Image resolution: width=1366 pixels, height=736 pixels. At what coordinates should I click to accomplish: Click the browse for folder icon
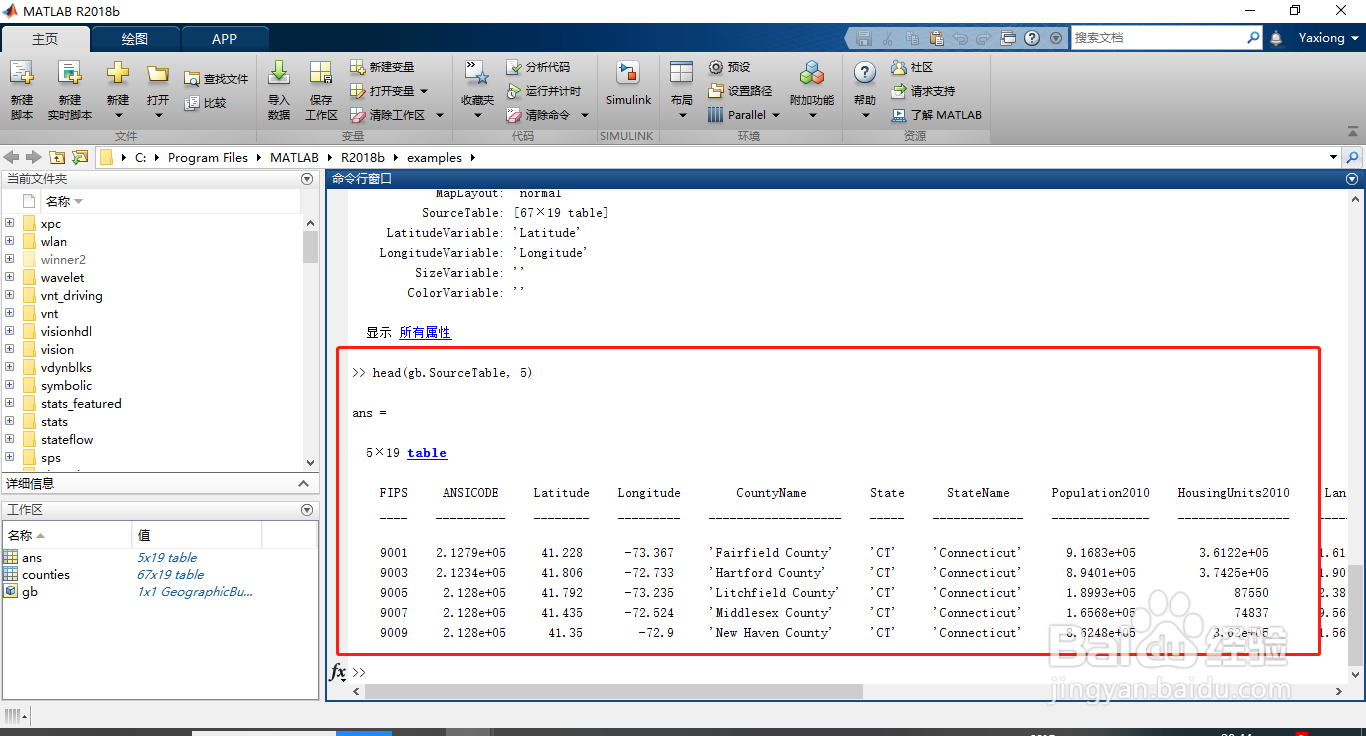pyautogui.click(x=79, y=157)
